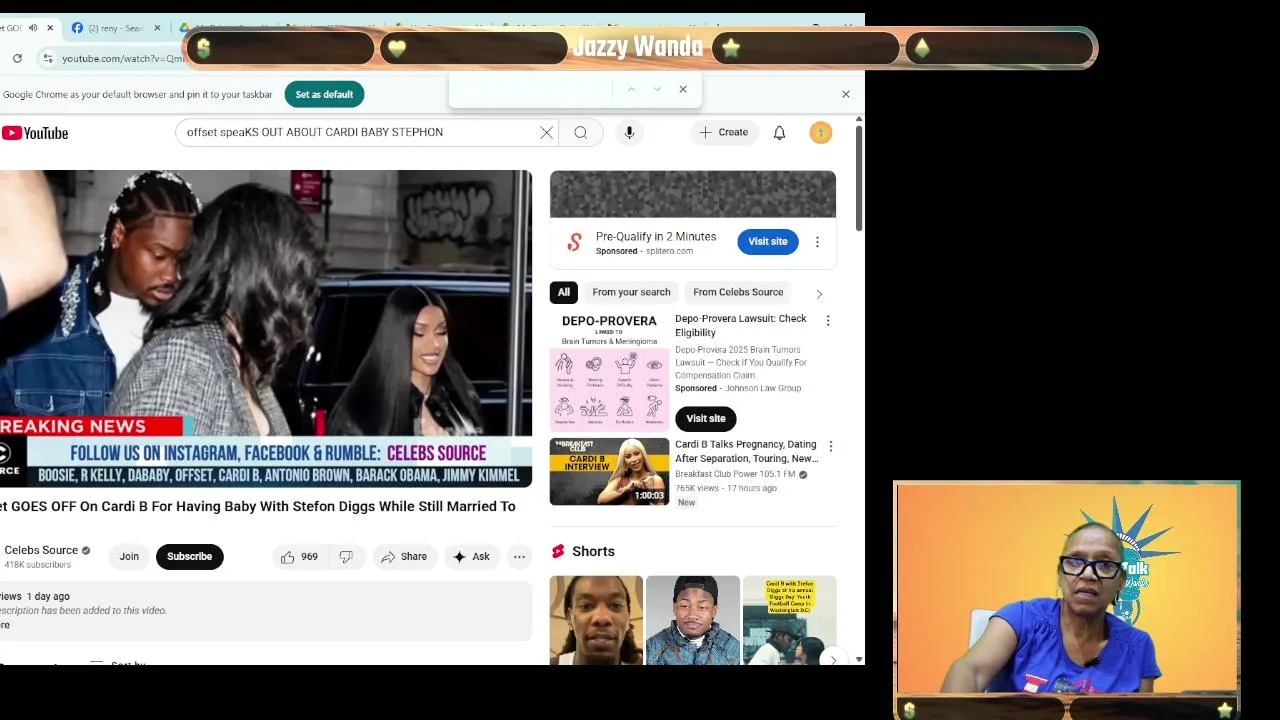1280x720 pixels.
Task: Like the video with 969 likes
Action: (299, 556)
